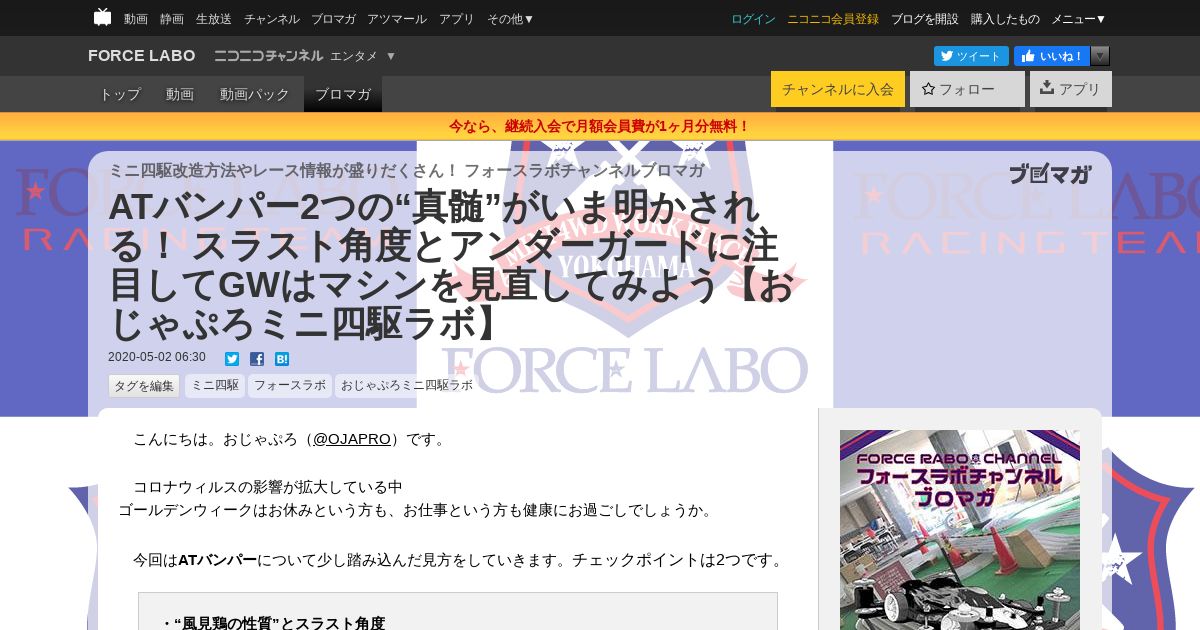Share via Hatena Bookmark B! icon

[x=282, y=359]
